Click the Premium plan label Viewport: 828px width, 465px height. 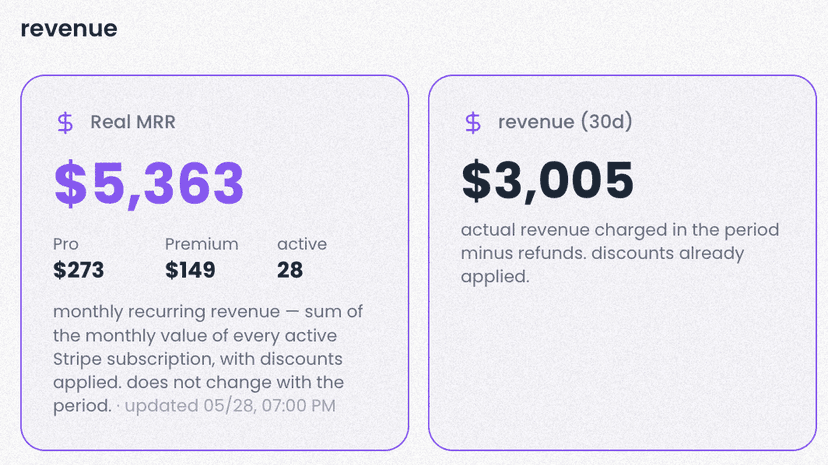[201, 244]
